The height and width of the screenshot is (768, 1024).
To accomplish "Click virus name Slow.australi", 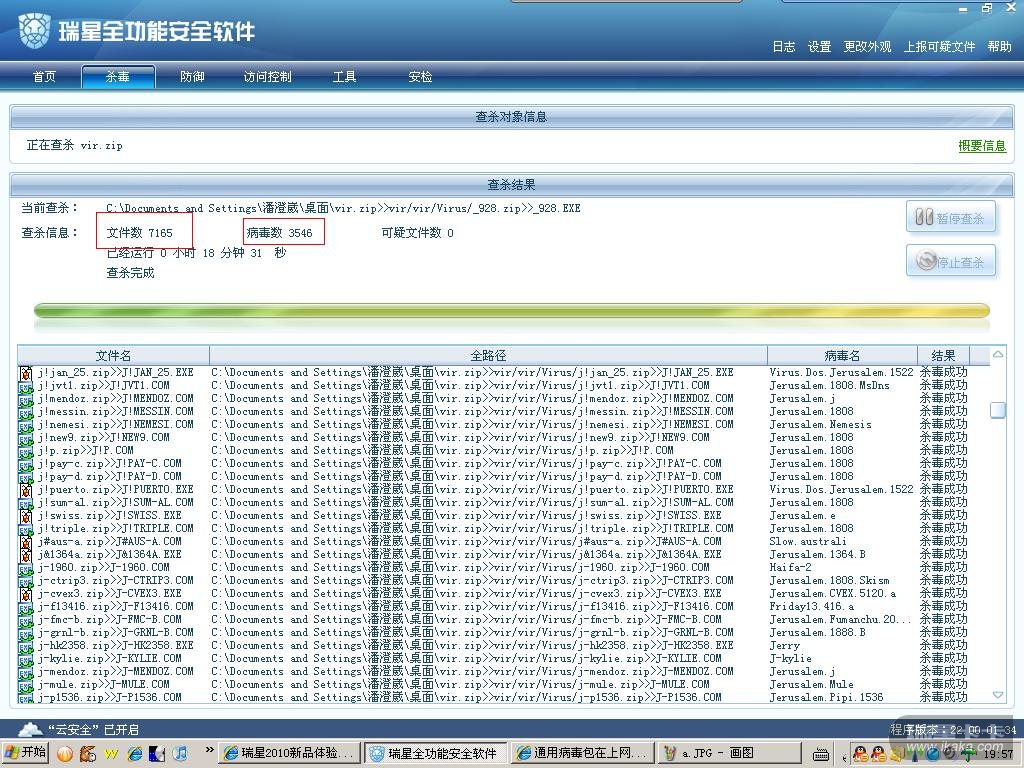I will [808, 541].
